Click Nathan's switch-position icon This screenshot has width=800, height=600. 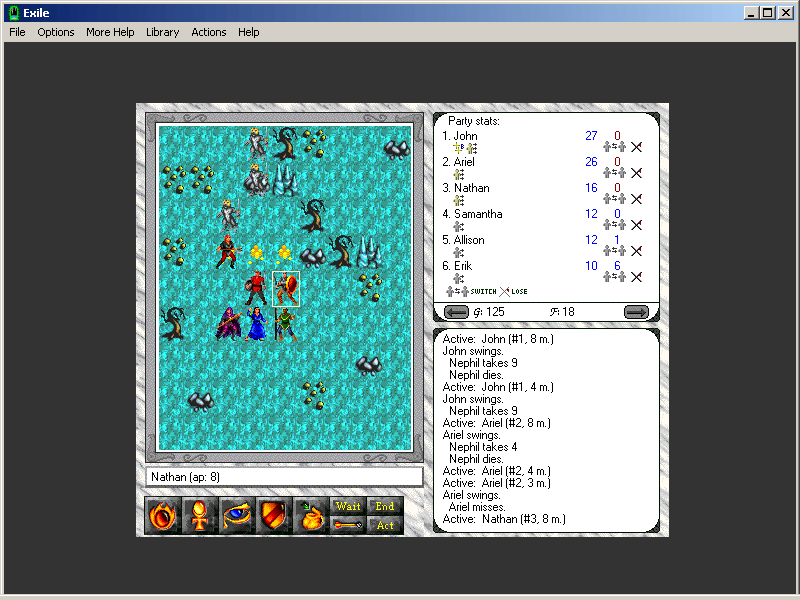coord(614,199)
